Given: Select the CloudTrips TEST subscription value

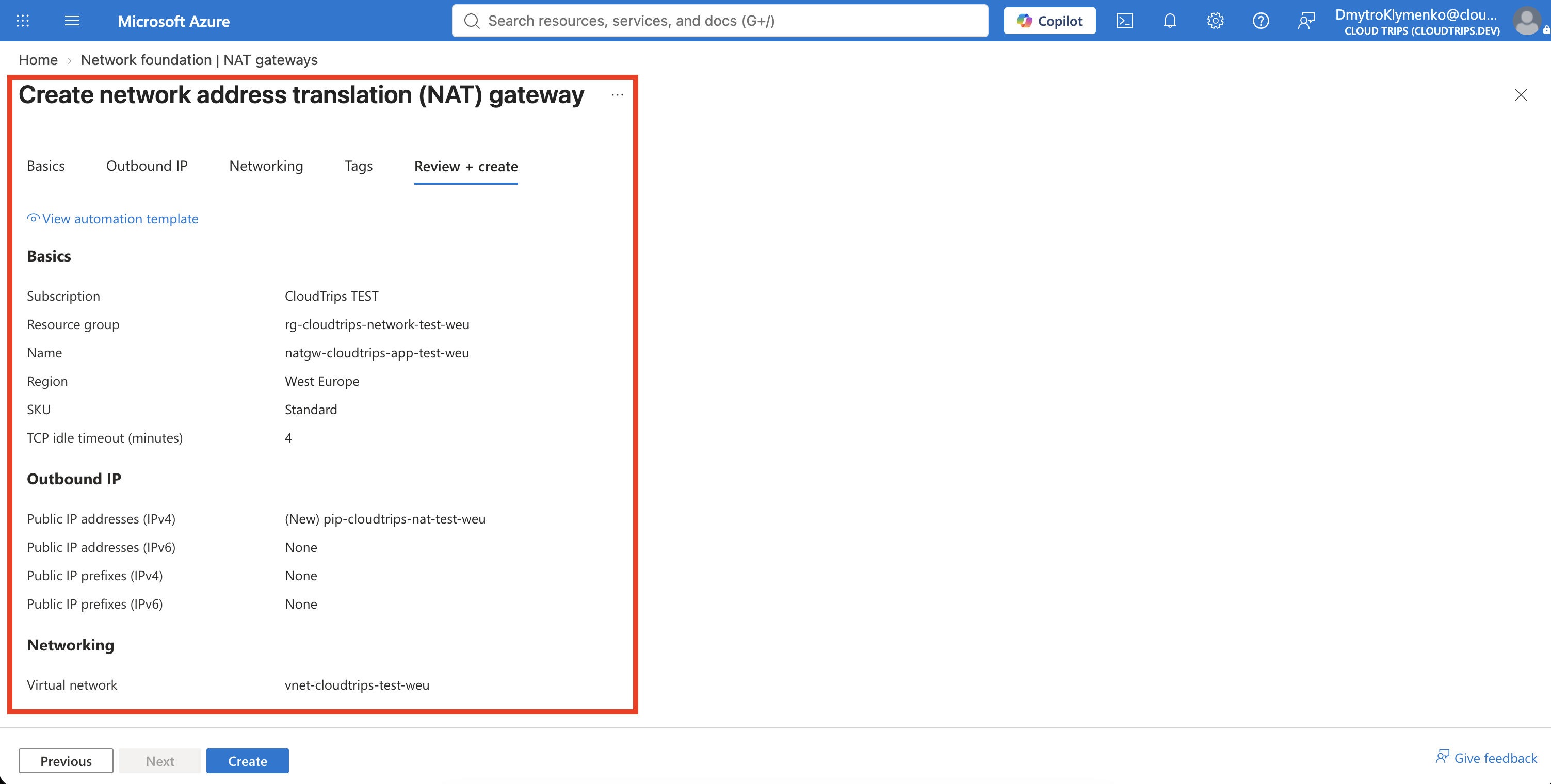Looking at the screenshot, I should [332, 296].
